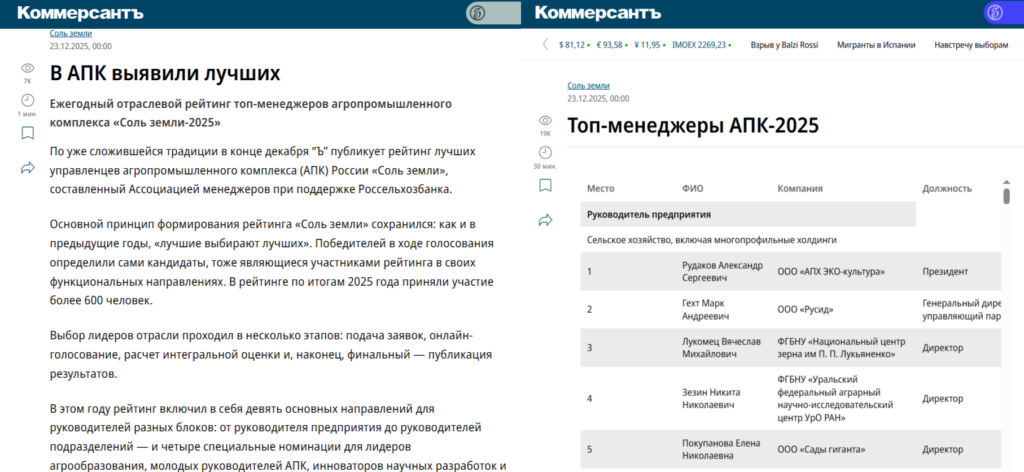Click the Коммерсантъ logo on the right page
This screenshot has width=1024, height=472.
coord(597,13)
